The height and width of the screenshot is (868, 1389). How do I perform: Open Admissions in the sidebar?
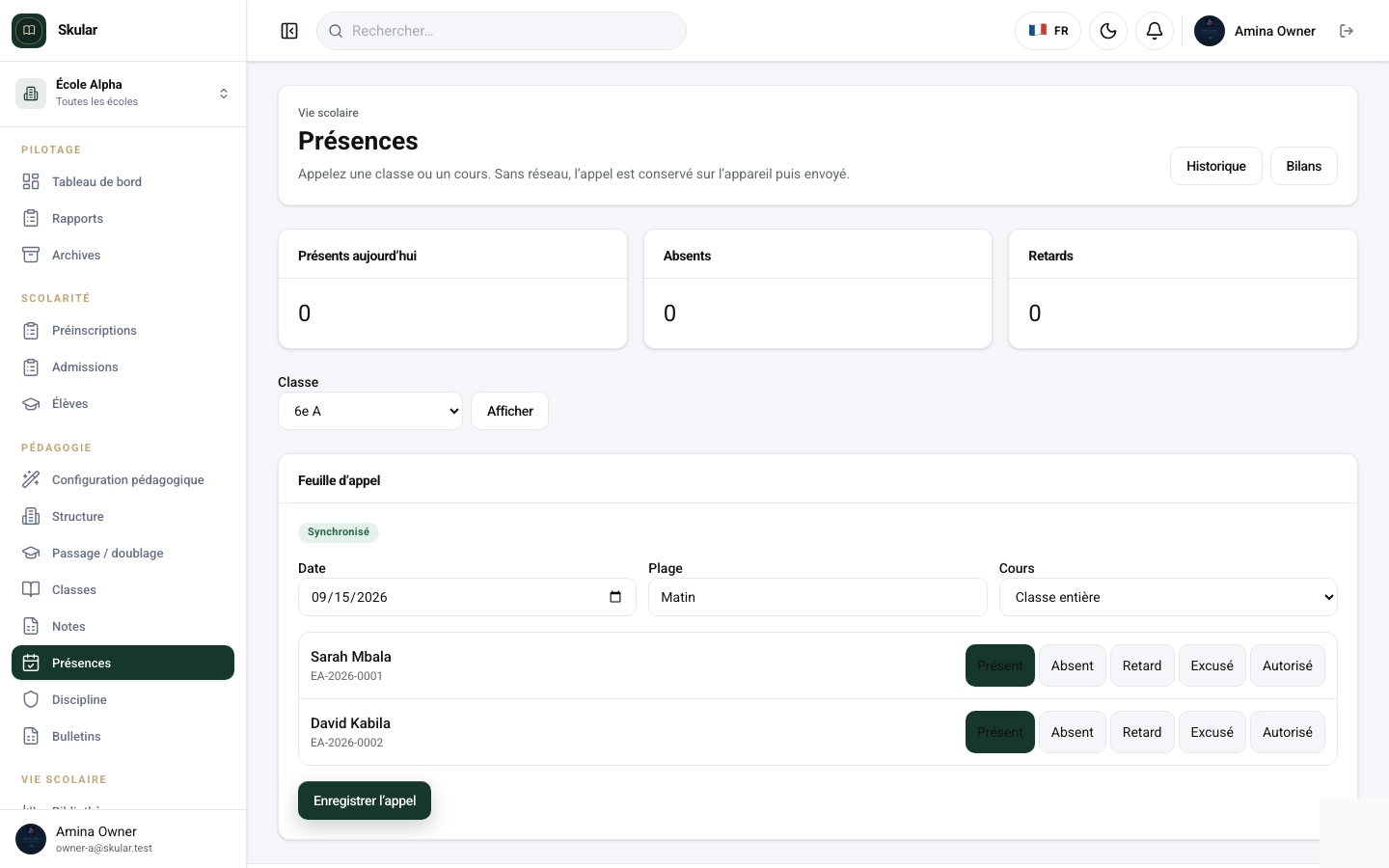click(x=123, y=366)
